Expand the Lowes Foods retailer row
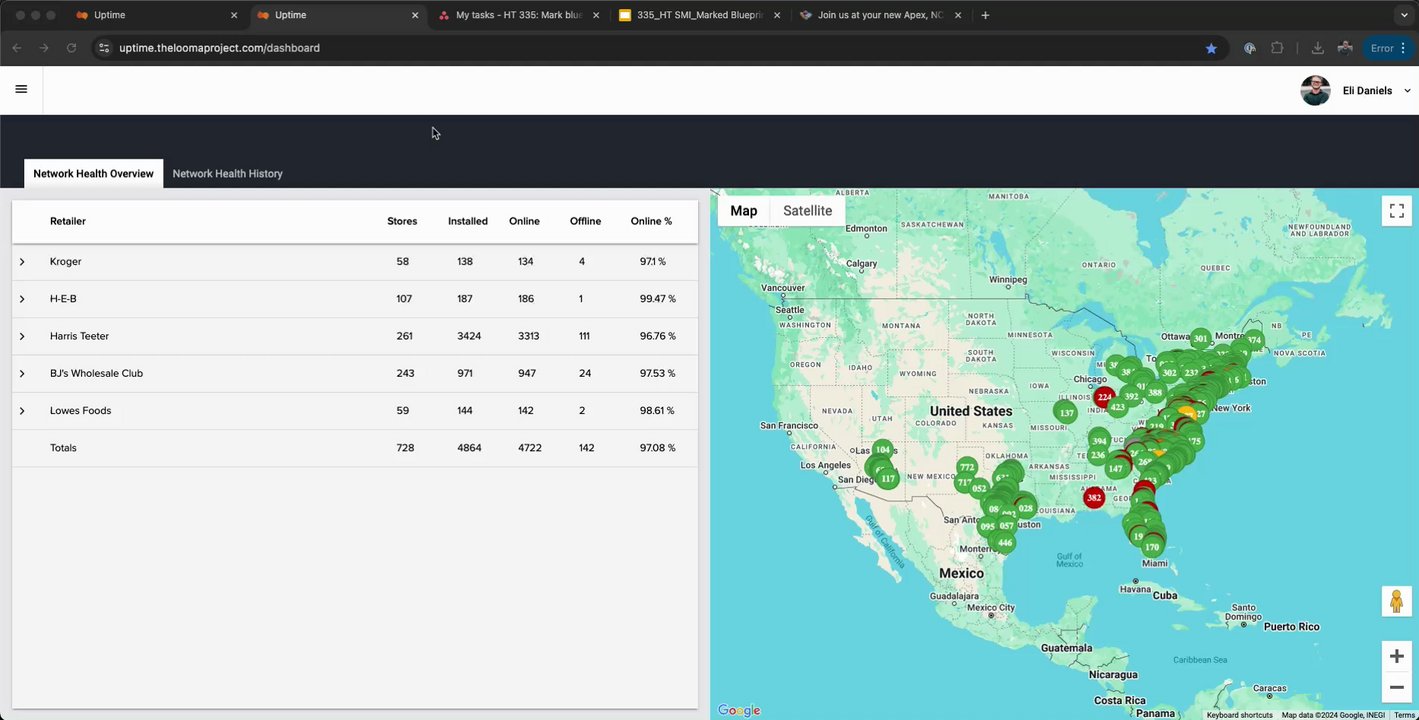 pyautogui.click(x=22, y=411)
